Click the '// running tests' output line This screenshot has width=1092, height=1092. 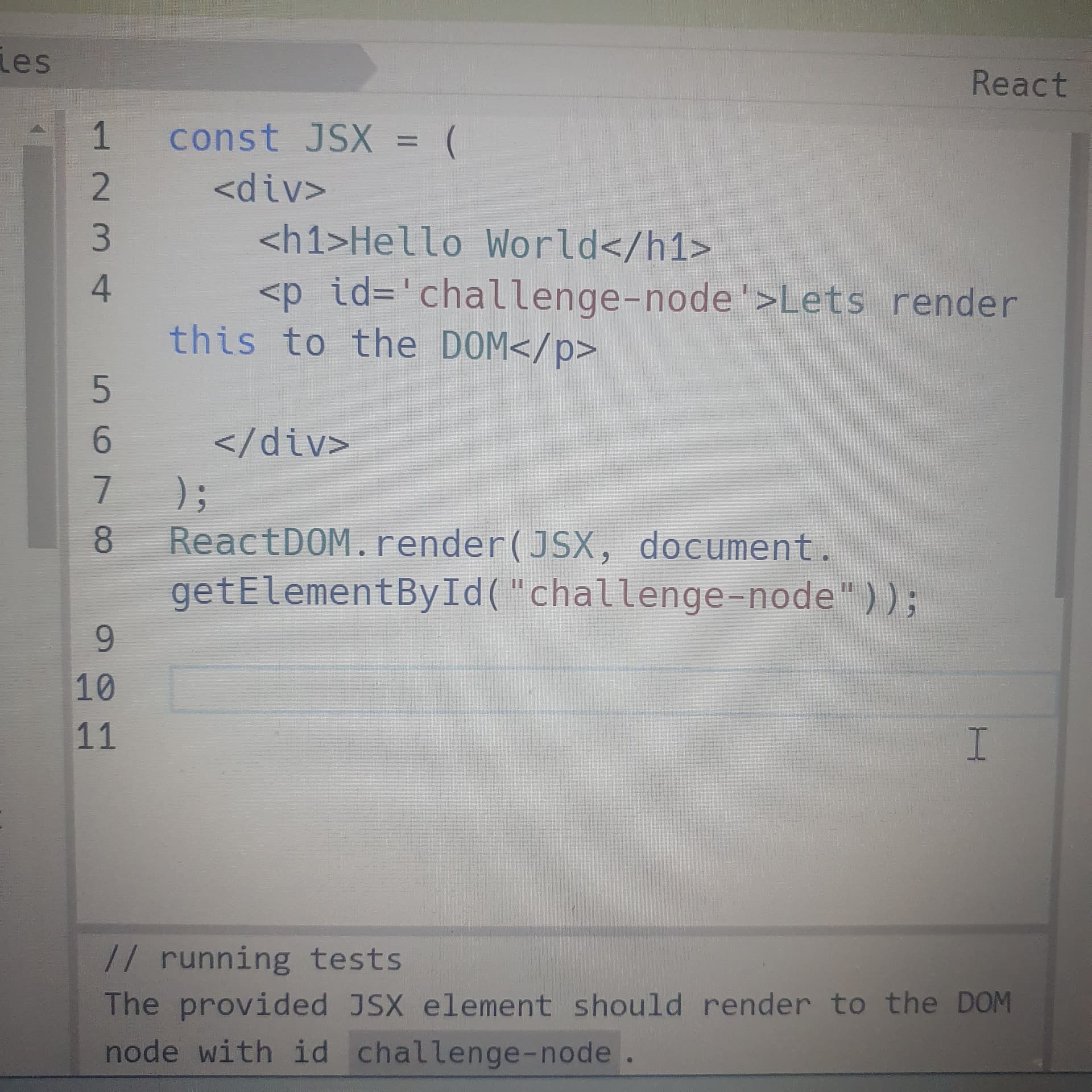pos(250,958)
